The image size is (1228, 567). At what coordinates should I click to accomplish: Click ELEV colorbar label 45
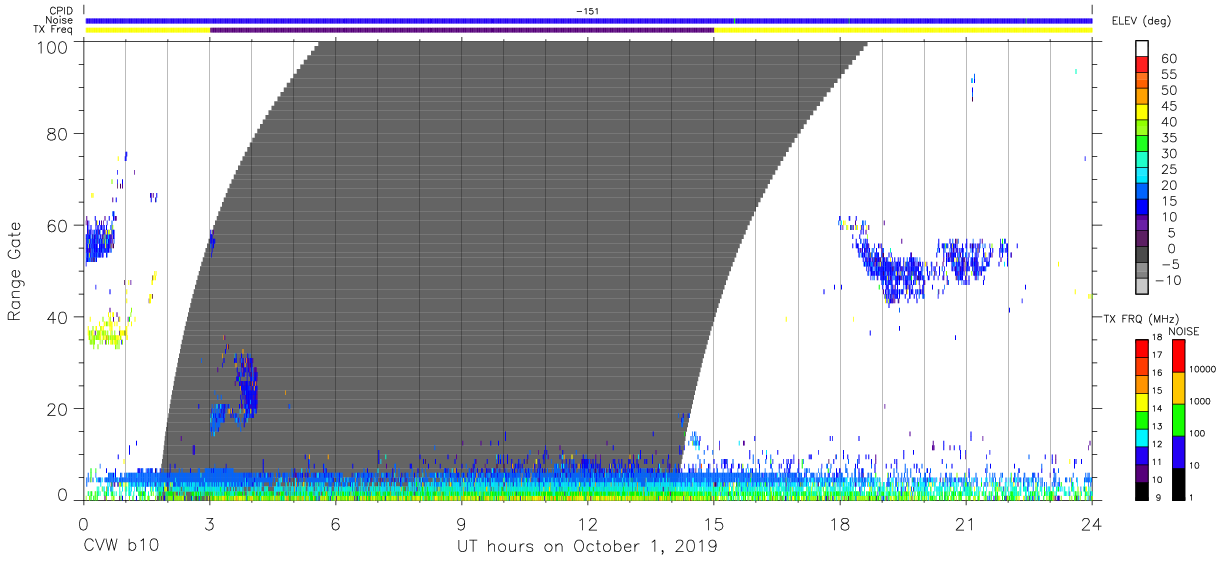tap(1168, 106)
